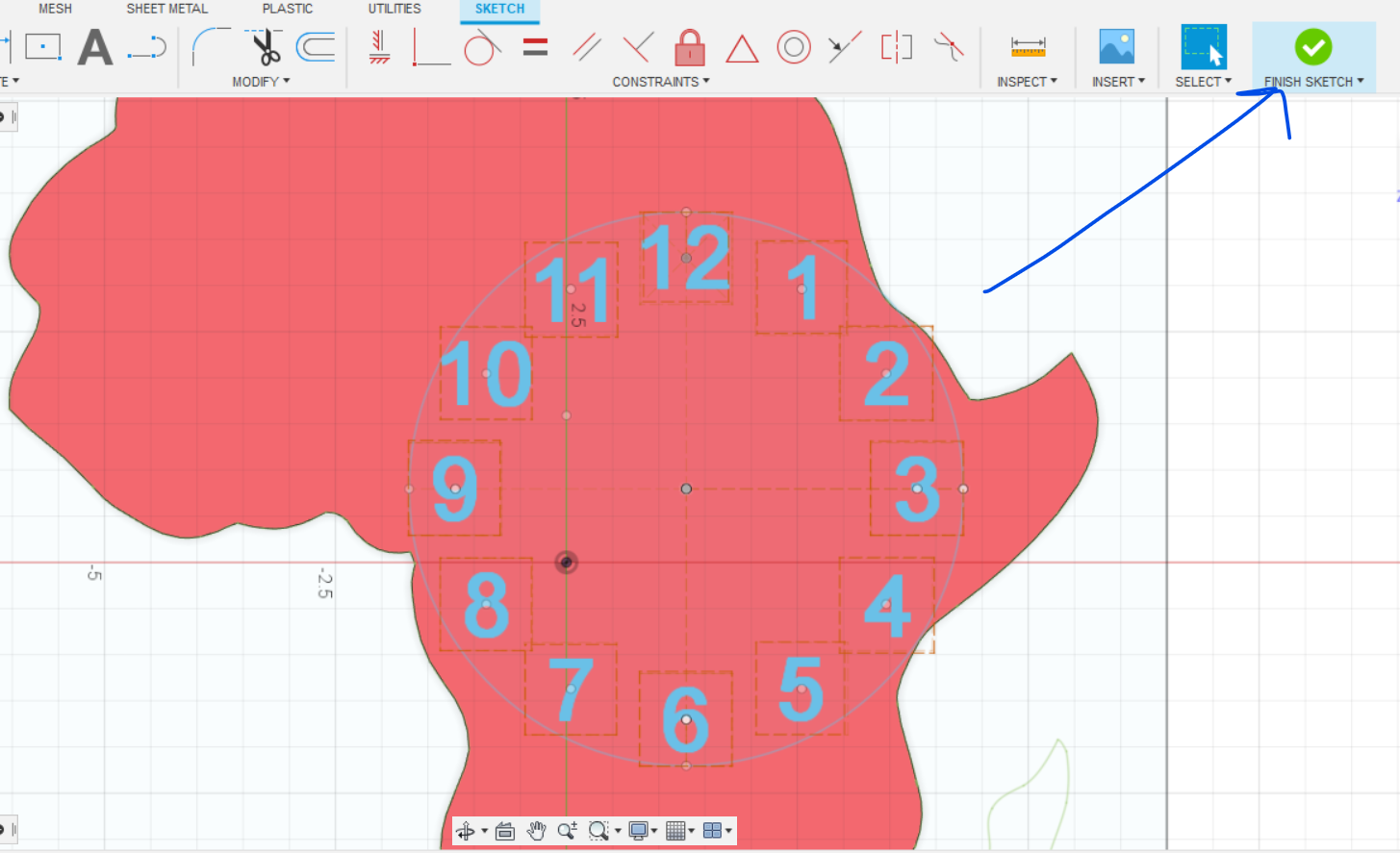Expand the Zoom Window dropdown arrow

(618, 831)
